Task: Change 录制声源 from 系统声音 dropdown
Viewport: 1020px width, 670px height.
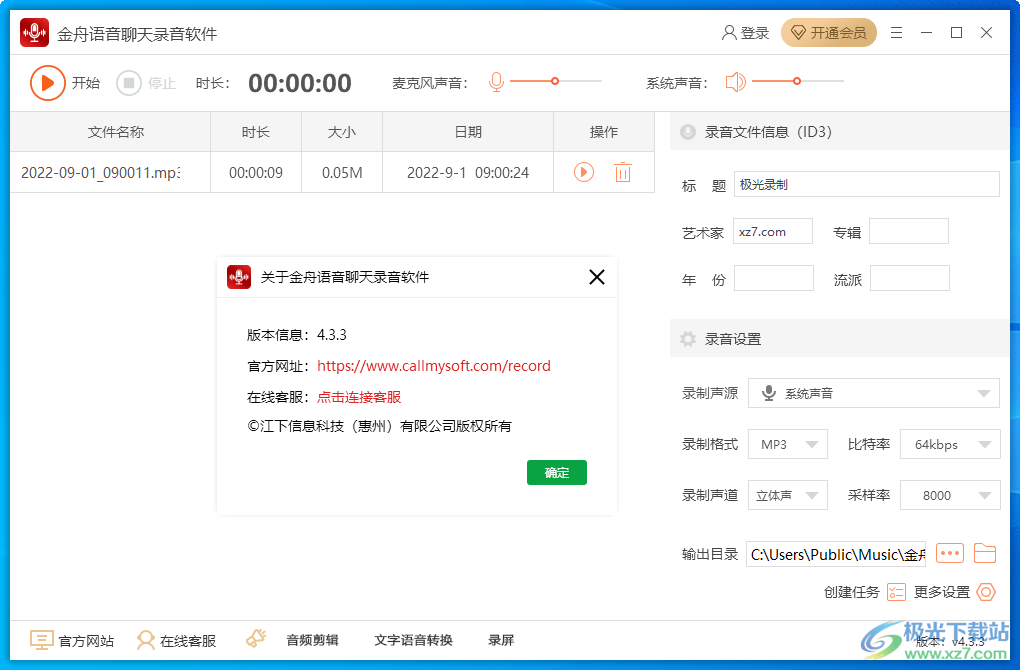Action: [874, 393]
